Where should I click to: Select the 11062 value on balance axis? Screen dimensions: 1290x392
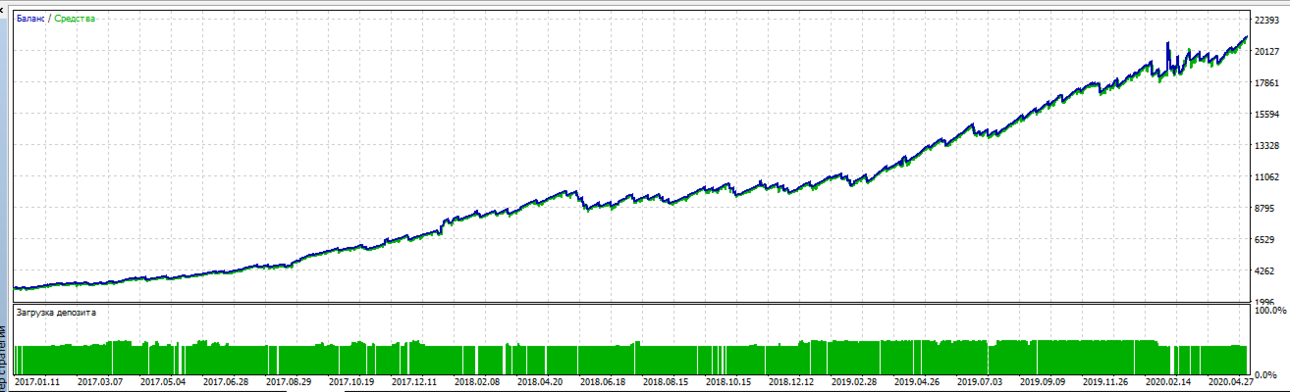coord(1267,177)
